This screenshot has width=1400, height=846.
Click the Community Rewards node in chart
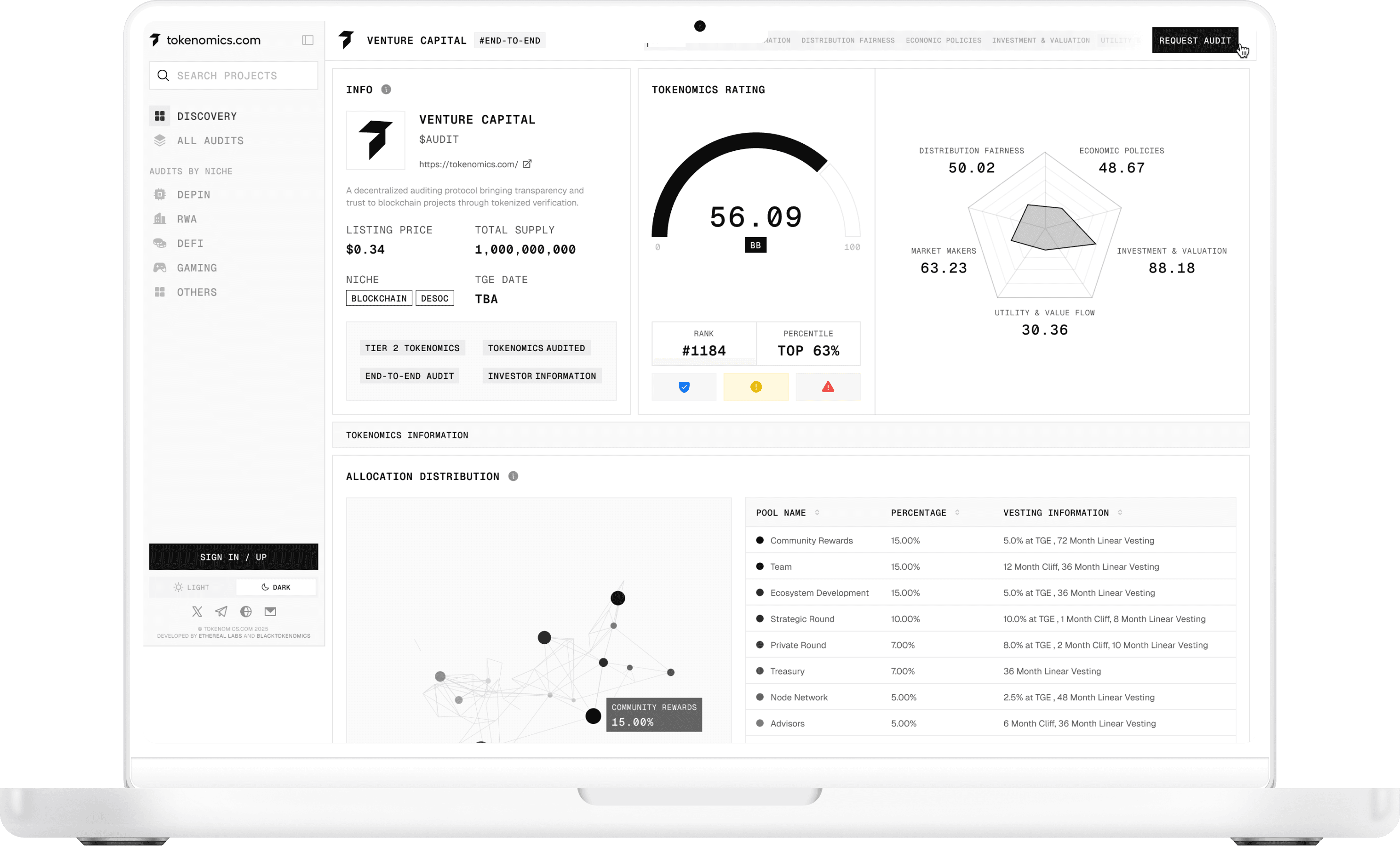(593, 716)
